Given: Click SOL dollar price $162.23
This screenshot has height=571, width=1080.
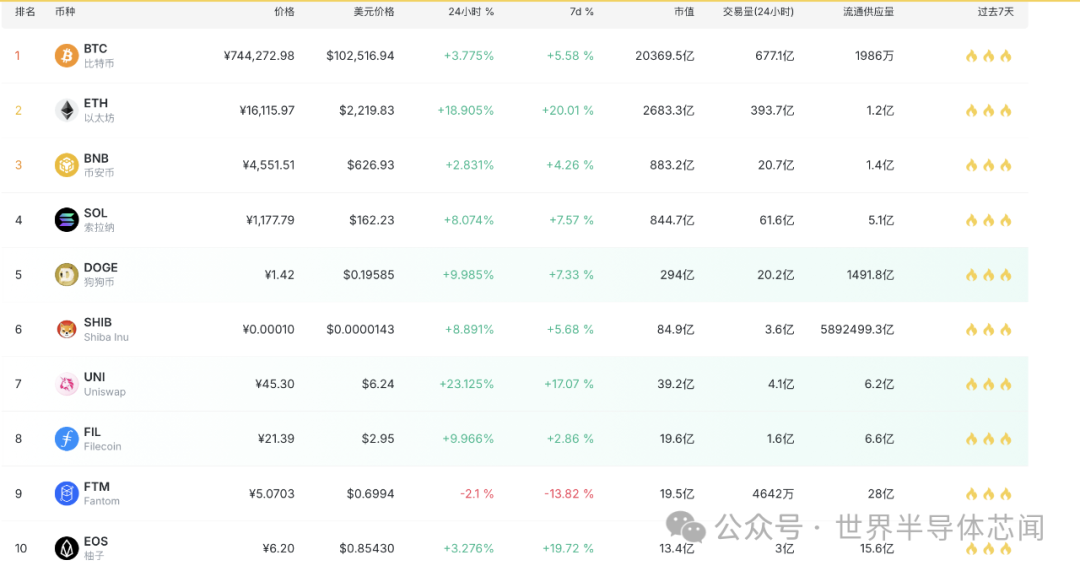Looking at the screenshot, I should [371, 220].
